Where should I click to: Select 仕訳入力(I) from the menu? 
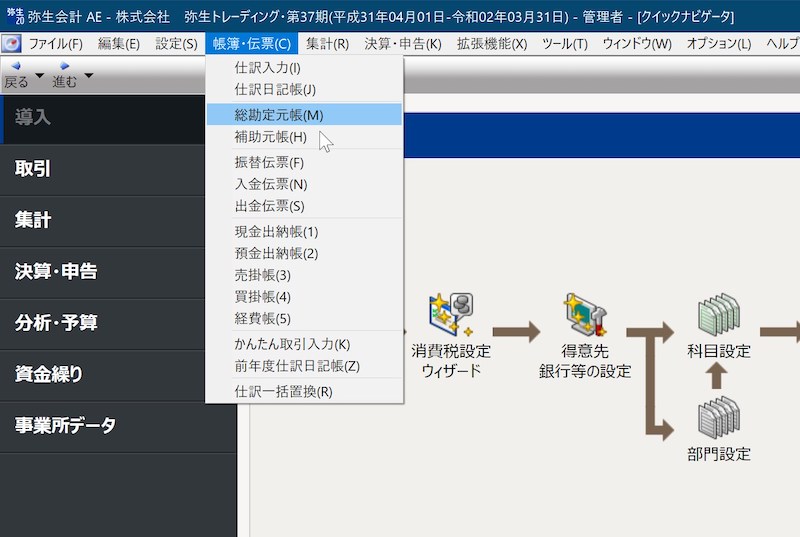tap(304, 68)
